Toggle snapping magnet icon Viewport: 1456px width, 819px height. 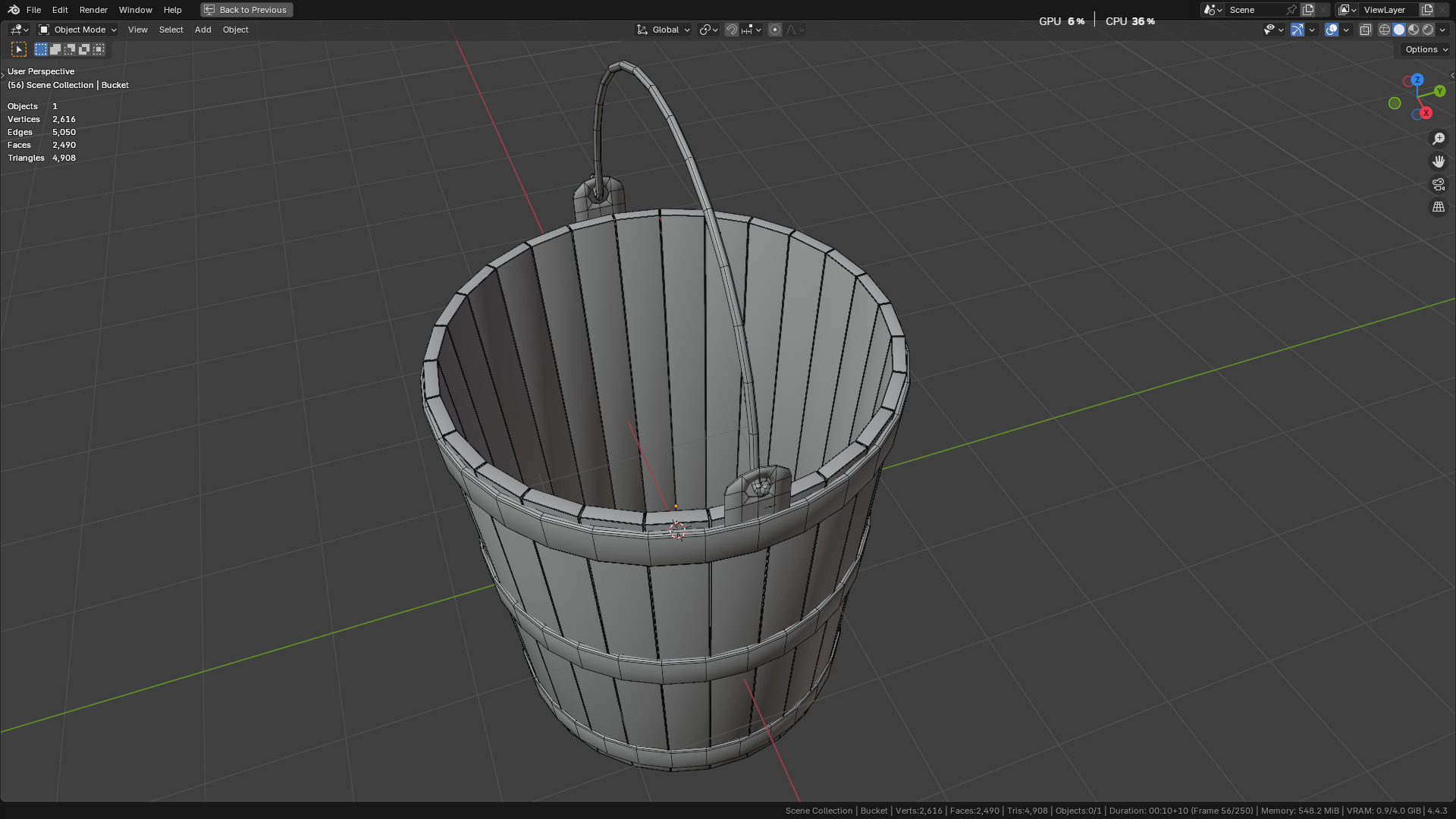pyautogui.click(x=732, y=30)
